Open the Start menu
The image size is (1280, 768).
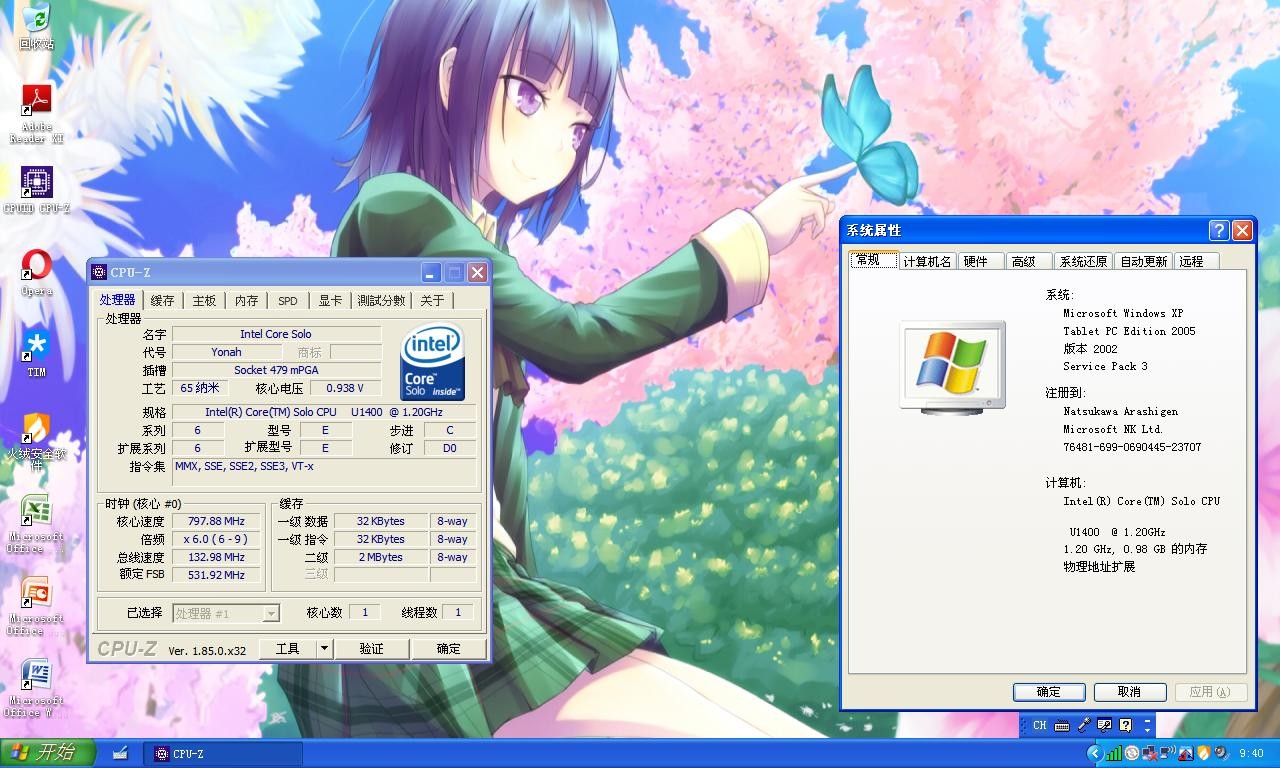48,753
